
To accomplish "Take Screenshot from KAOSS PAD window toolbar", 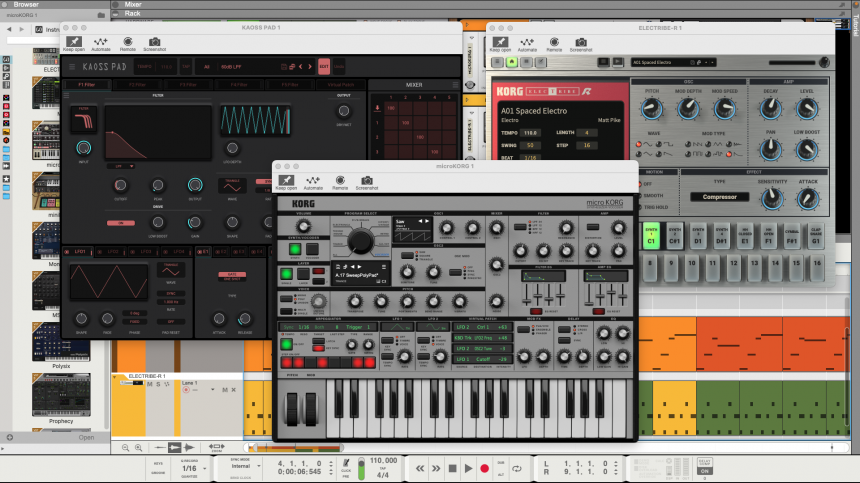I will [155, 42].
